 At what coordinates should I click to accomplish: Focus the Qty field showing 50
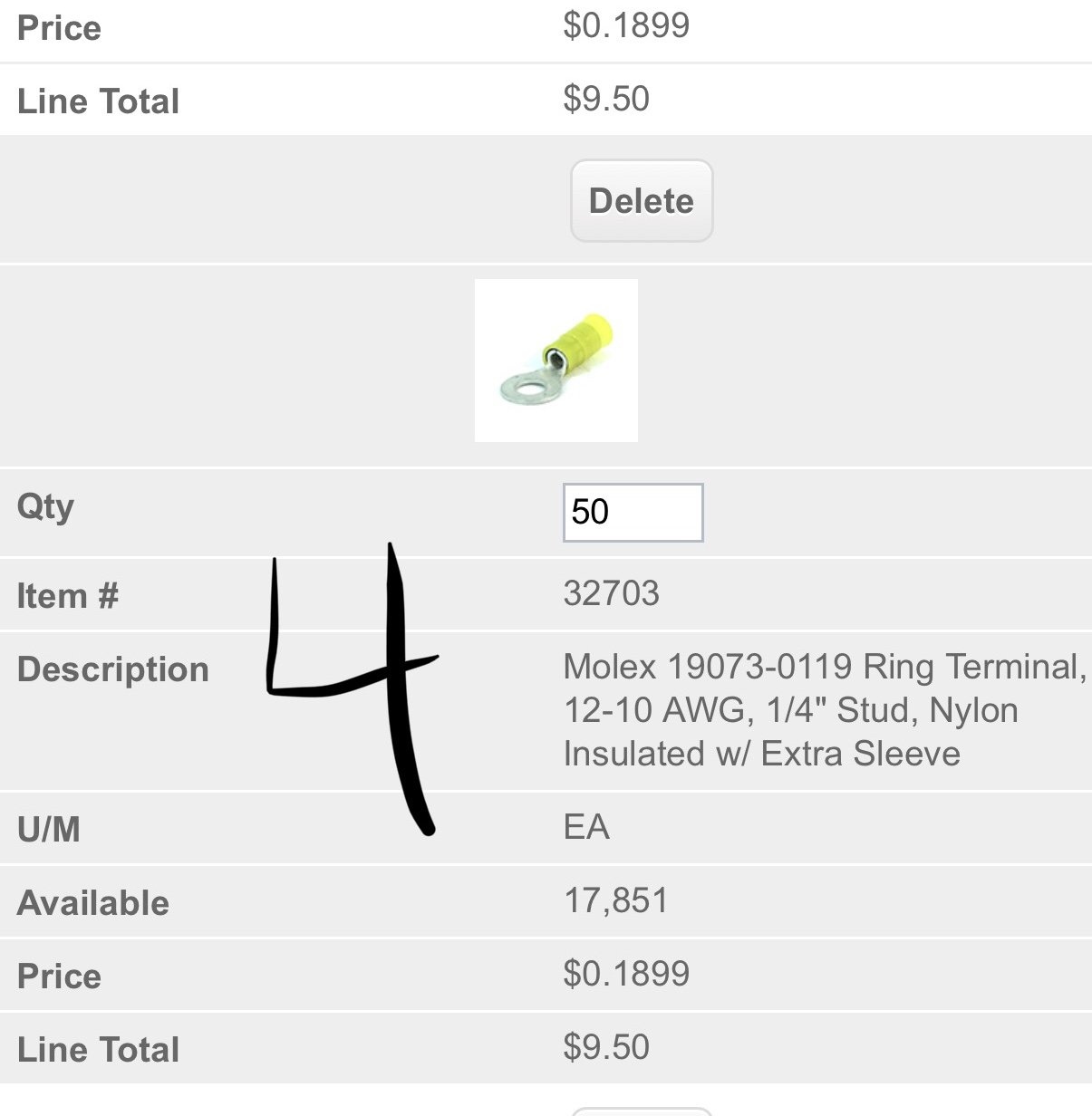coord(633,513)
